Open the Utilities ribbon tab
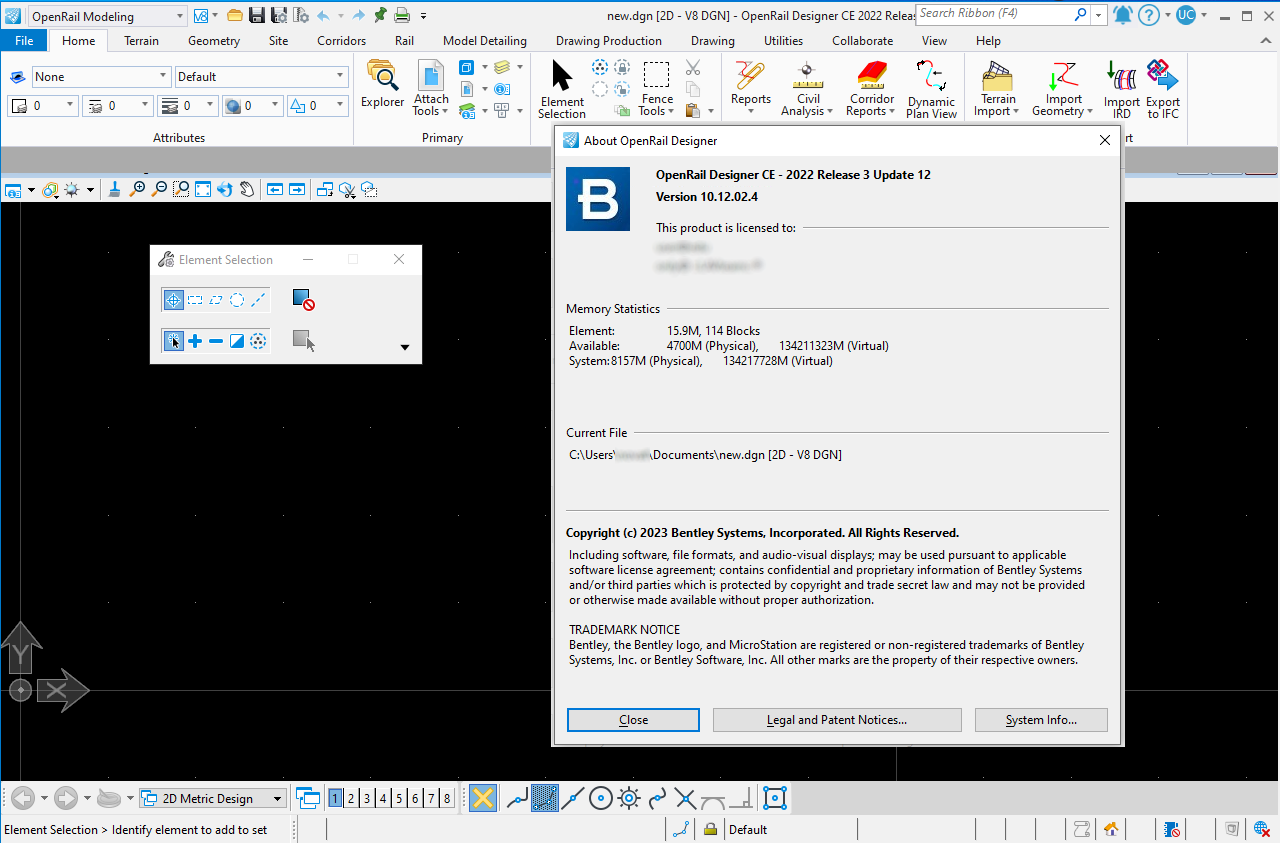The height and width of the screenshot is (843, 1280). [783, 41]
